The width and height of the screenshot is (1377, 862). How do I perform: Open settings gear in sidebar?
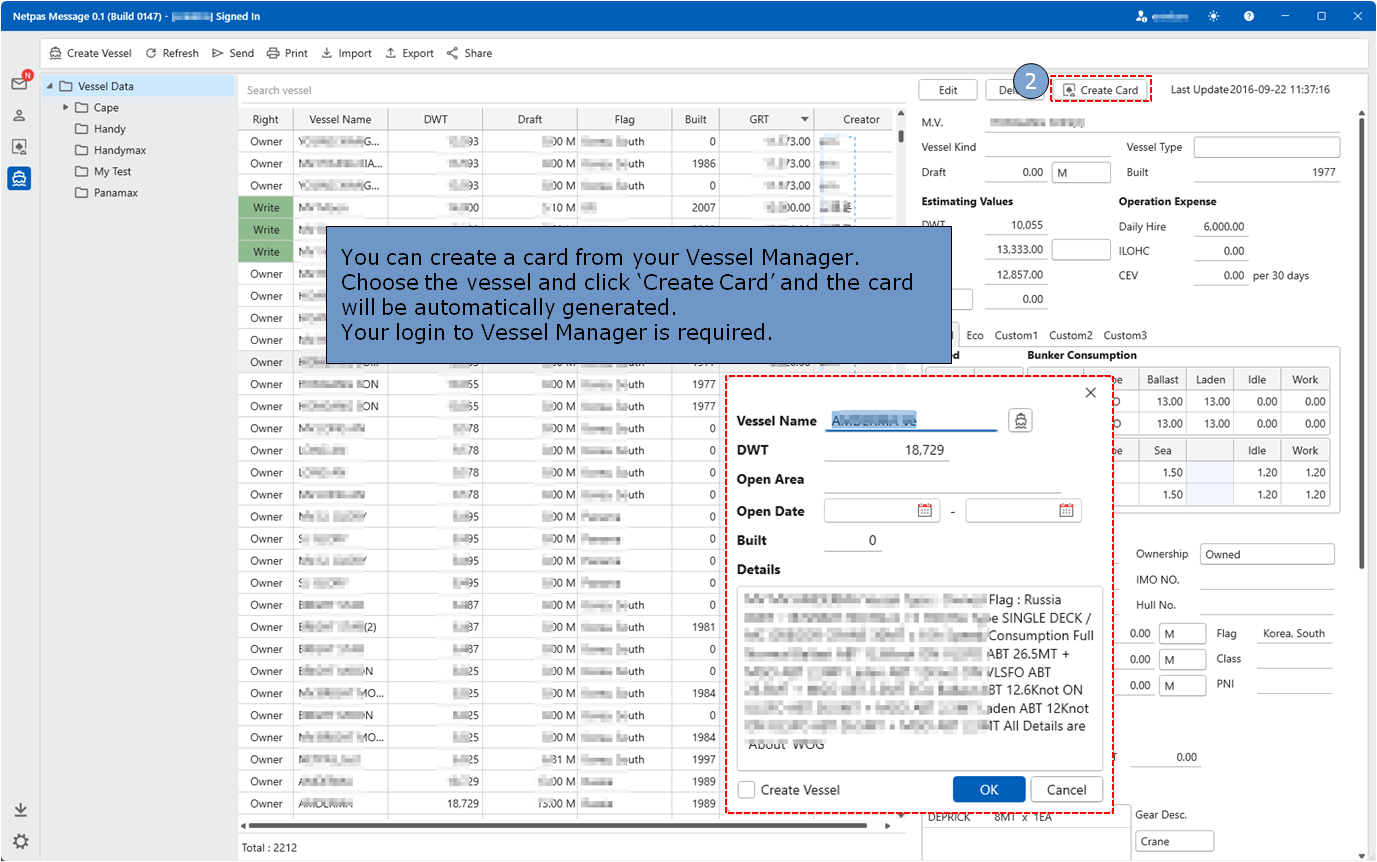click(x=20, y=841)
